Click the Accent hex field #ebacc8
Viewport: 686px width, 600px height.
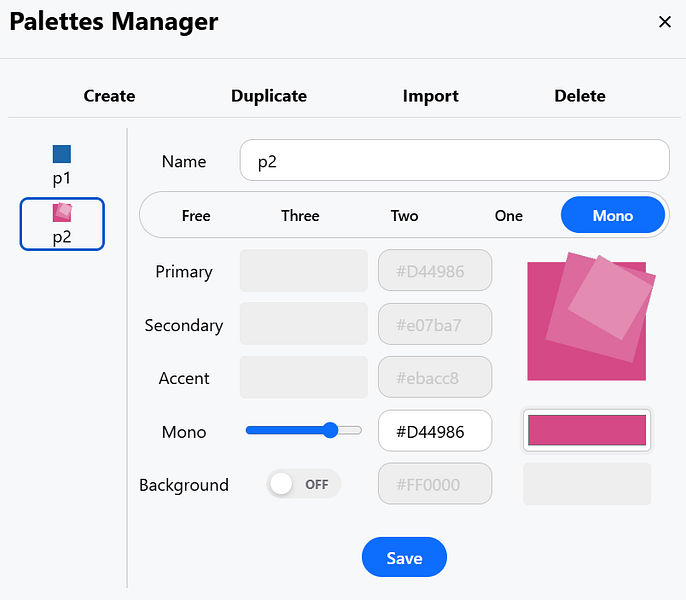click(x=435, y=377)
